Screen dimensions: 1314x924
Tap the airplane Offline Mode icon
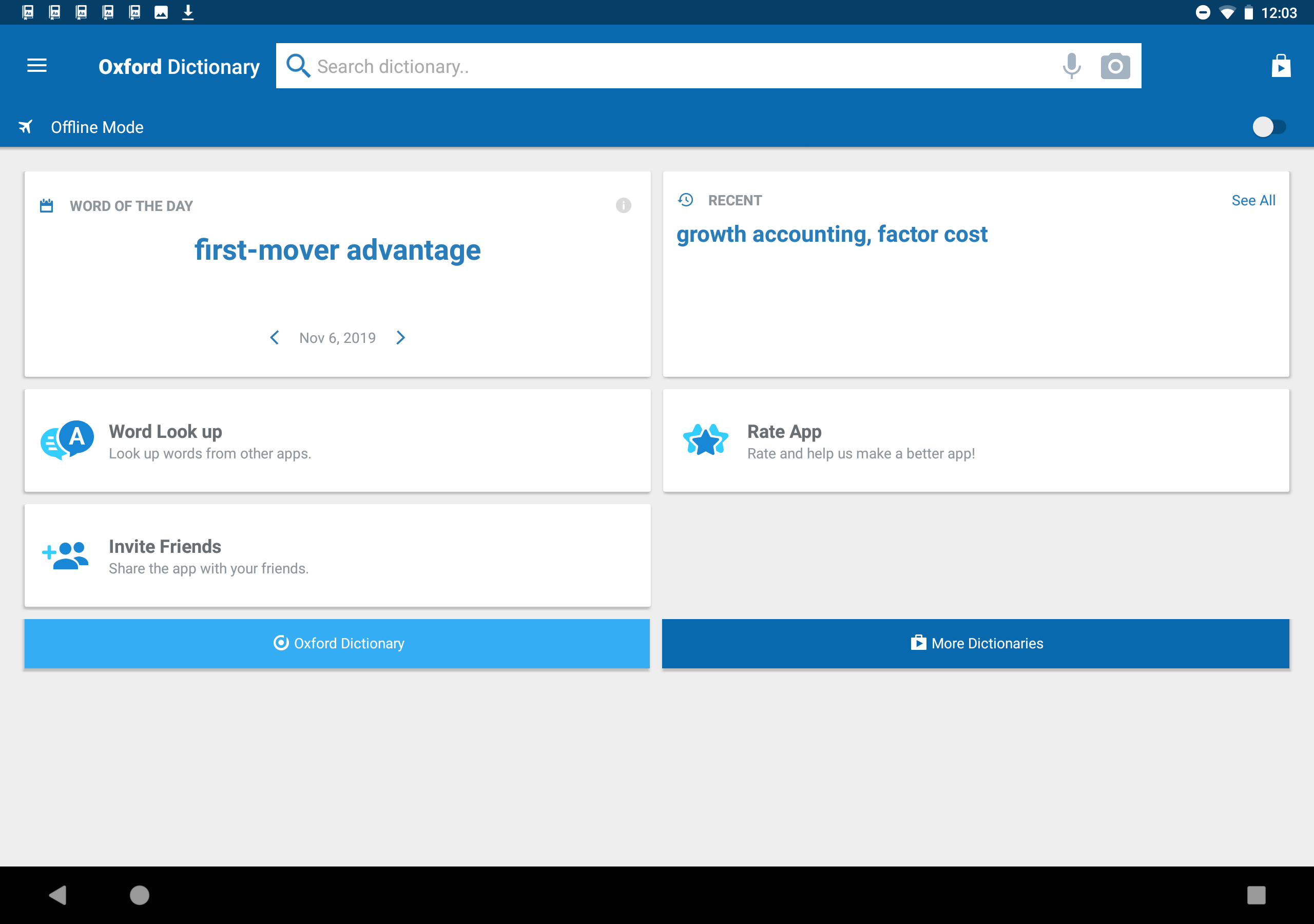tap(25, 126)
